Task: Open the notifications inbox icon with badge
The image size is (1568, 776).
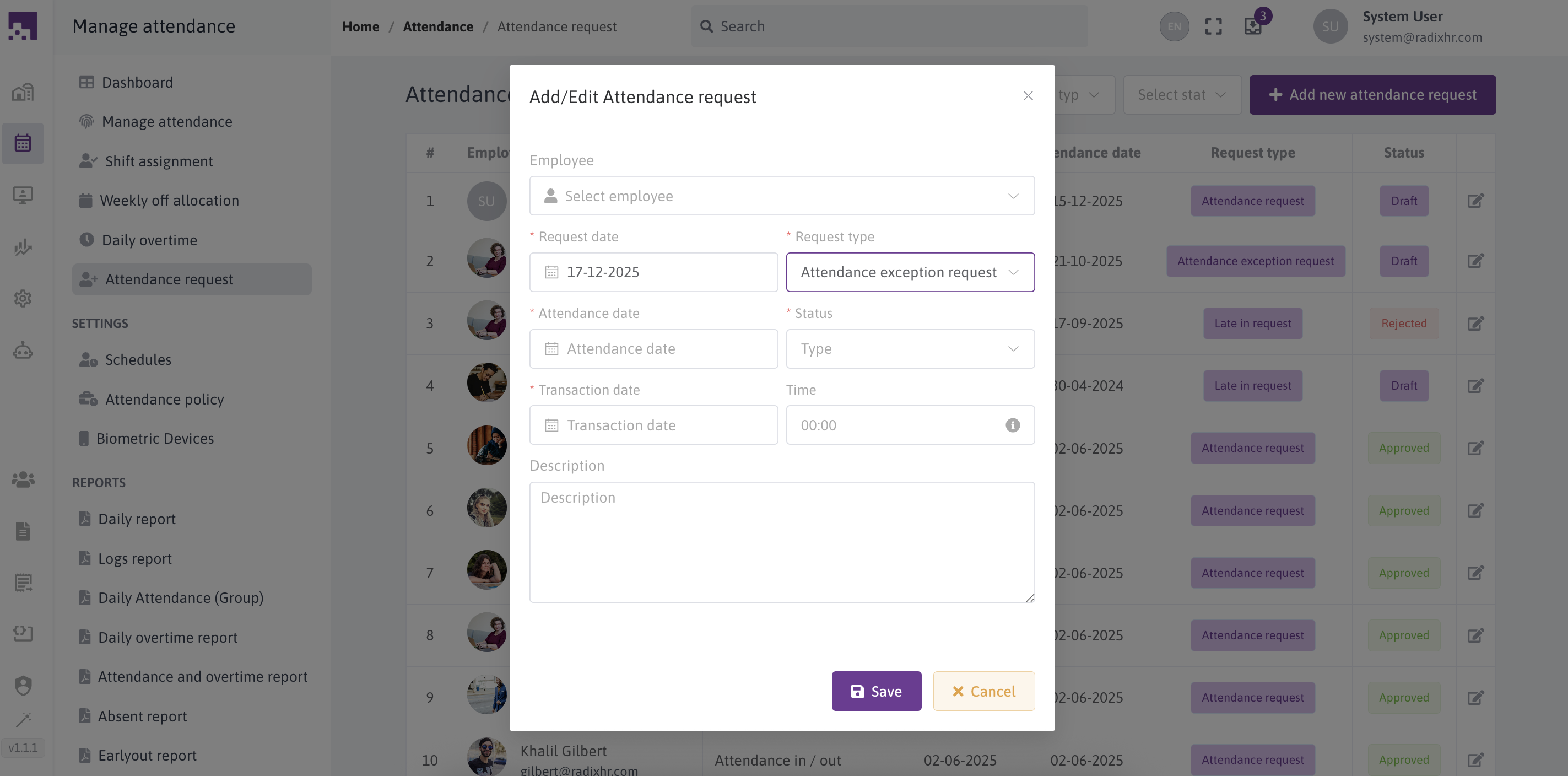Action: (x=1253, y=26)
